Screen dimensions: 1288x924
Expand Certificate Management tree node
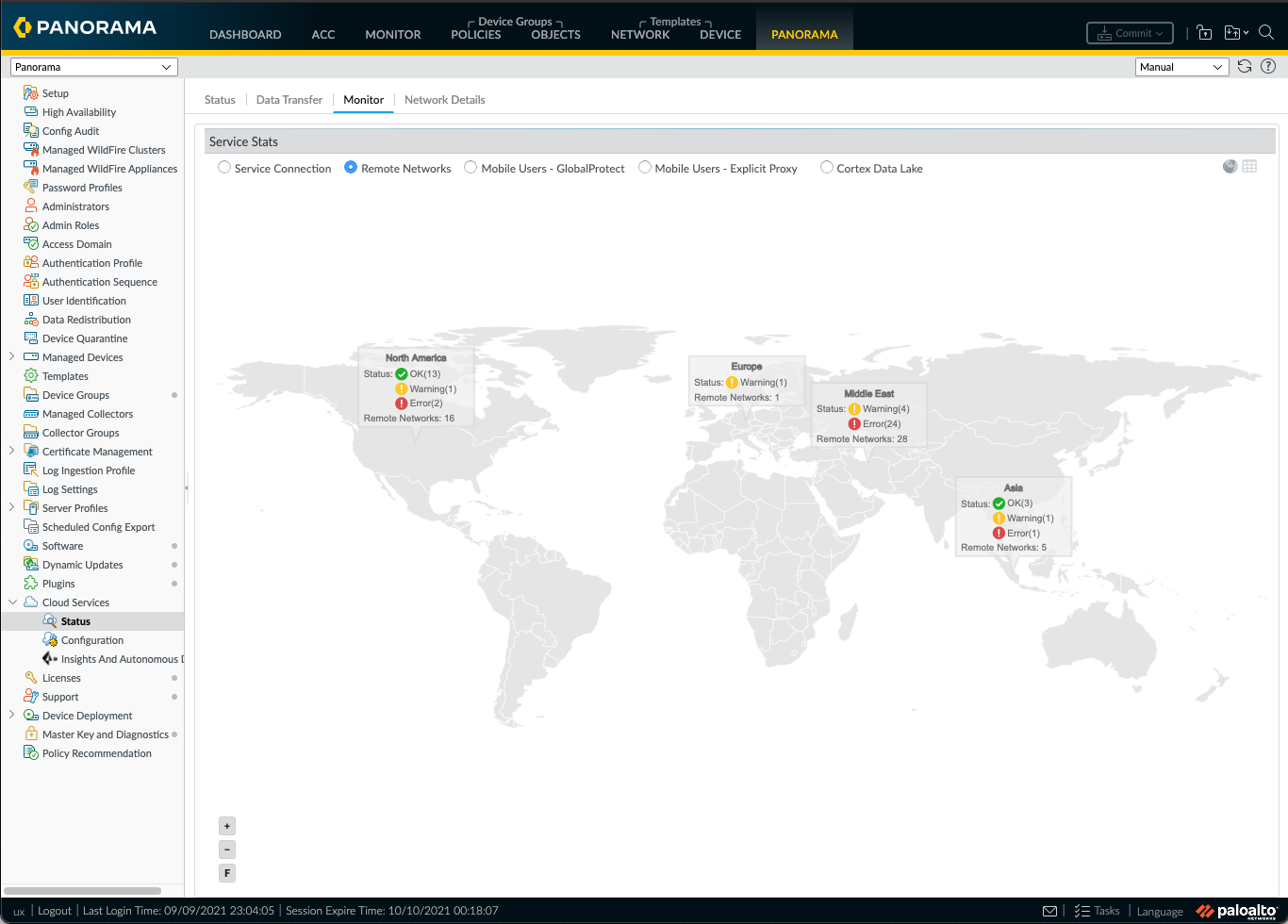click(11, 451)
